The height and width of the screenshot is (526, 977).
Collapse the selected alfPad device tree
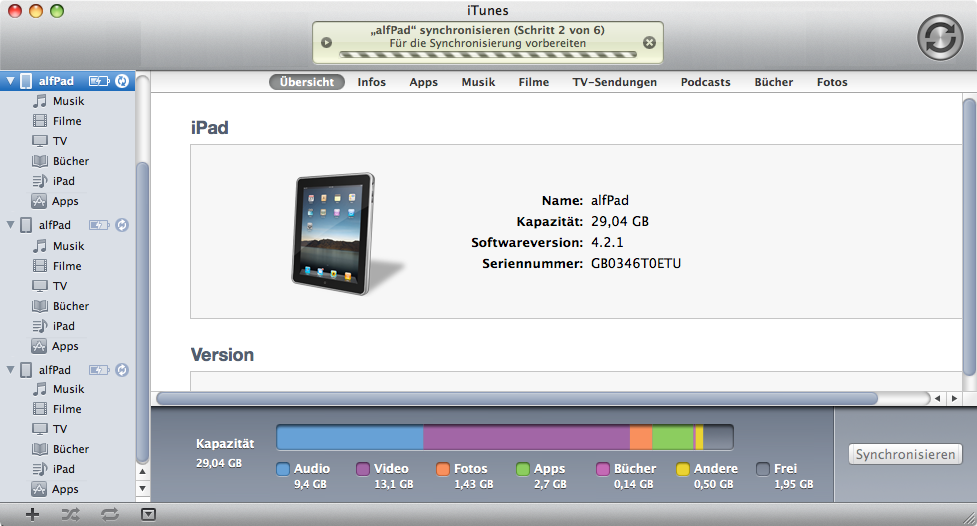tap(11, 80)
